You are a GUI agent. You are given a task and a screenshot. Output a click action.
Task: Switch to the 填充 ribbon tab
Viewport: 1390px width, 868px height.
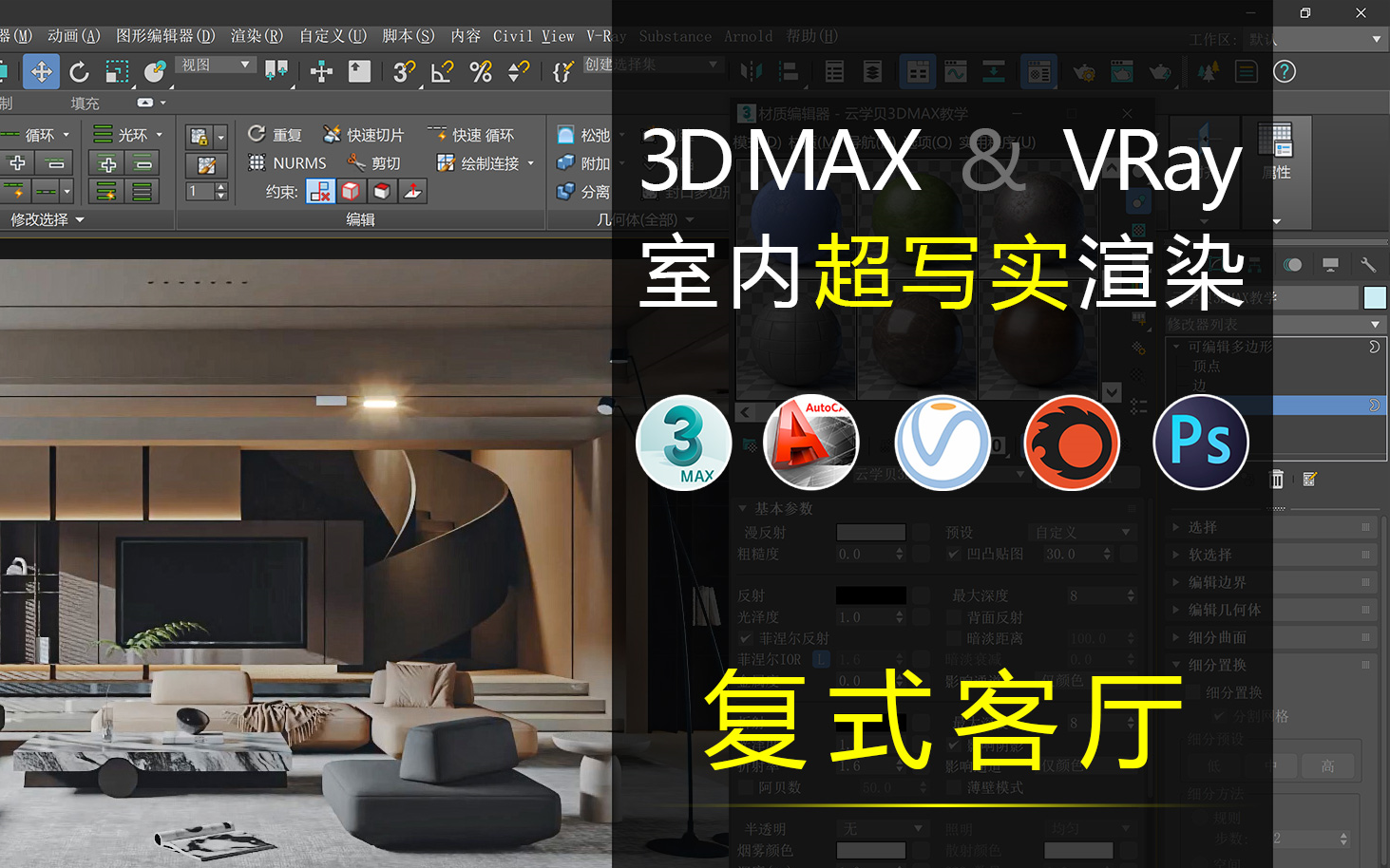tap(85, 103)
